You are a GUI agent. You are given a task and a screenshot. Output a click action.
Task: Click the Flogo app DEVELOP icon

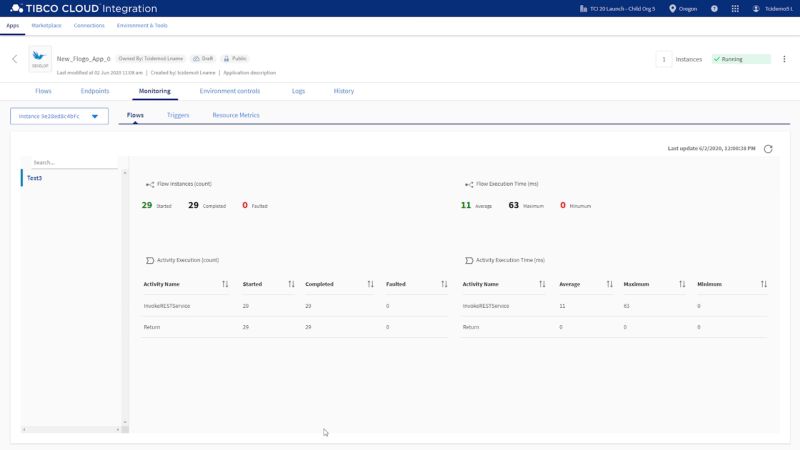pos(40,59)
